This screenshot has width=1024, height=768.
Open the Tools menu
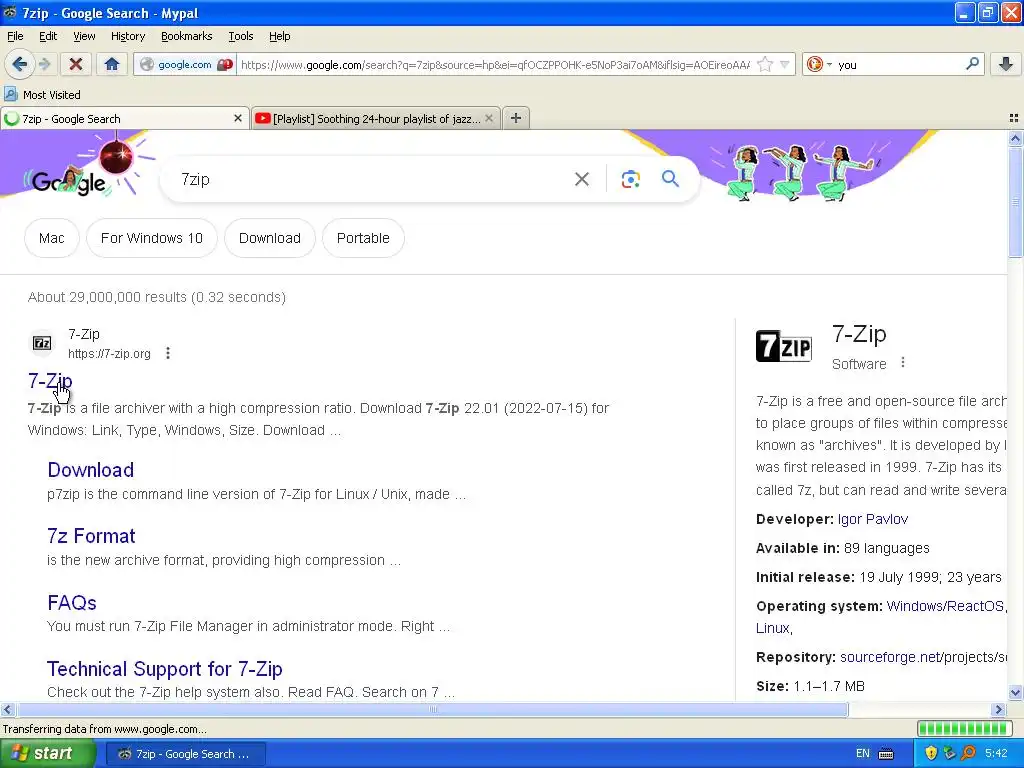(240, 36)
